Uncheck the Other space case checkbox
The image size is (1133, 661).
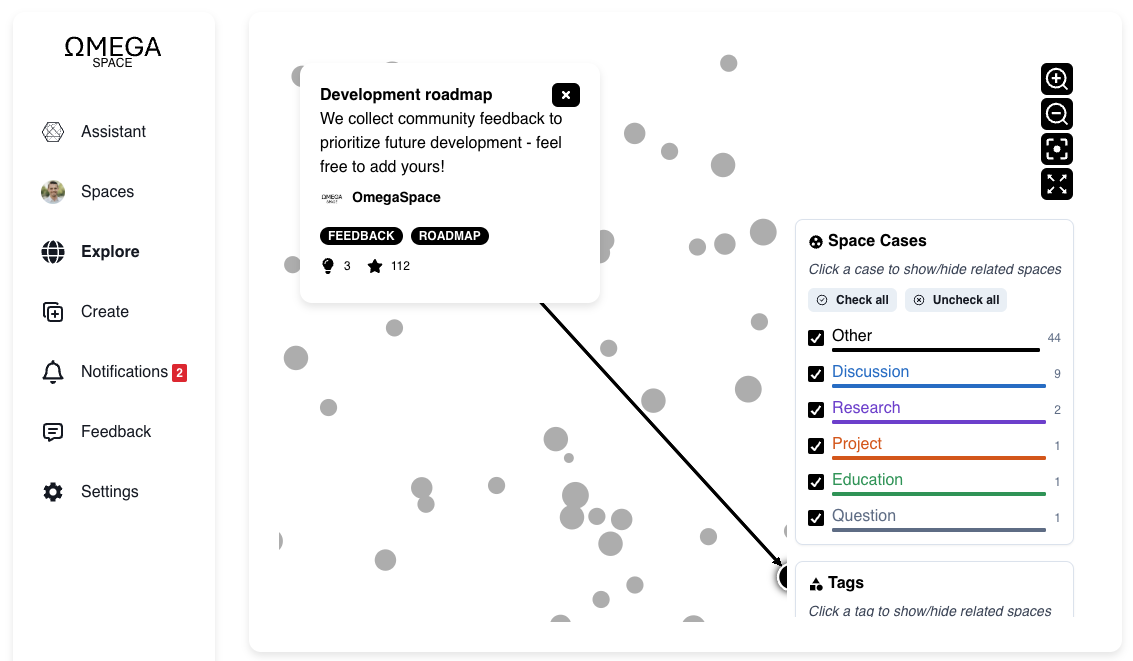816,338
